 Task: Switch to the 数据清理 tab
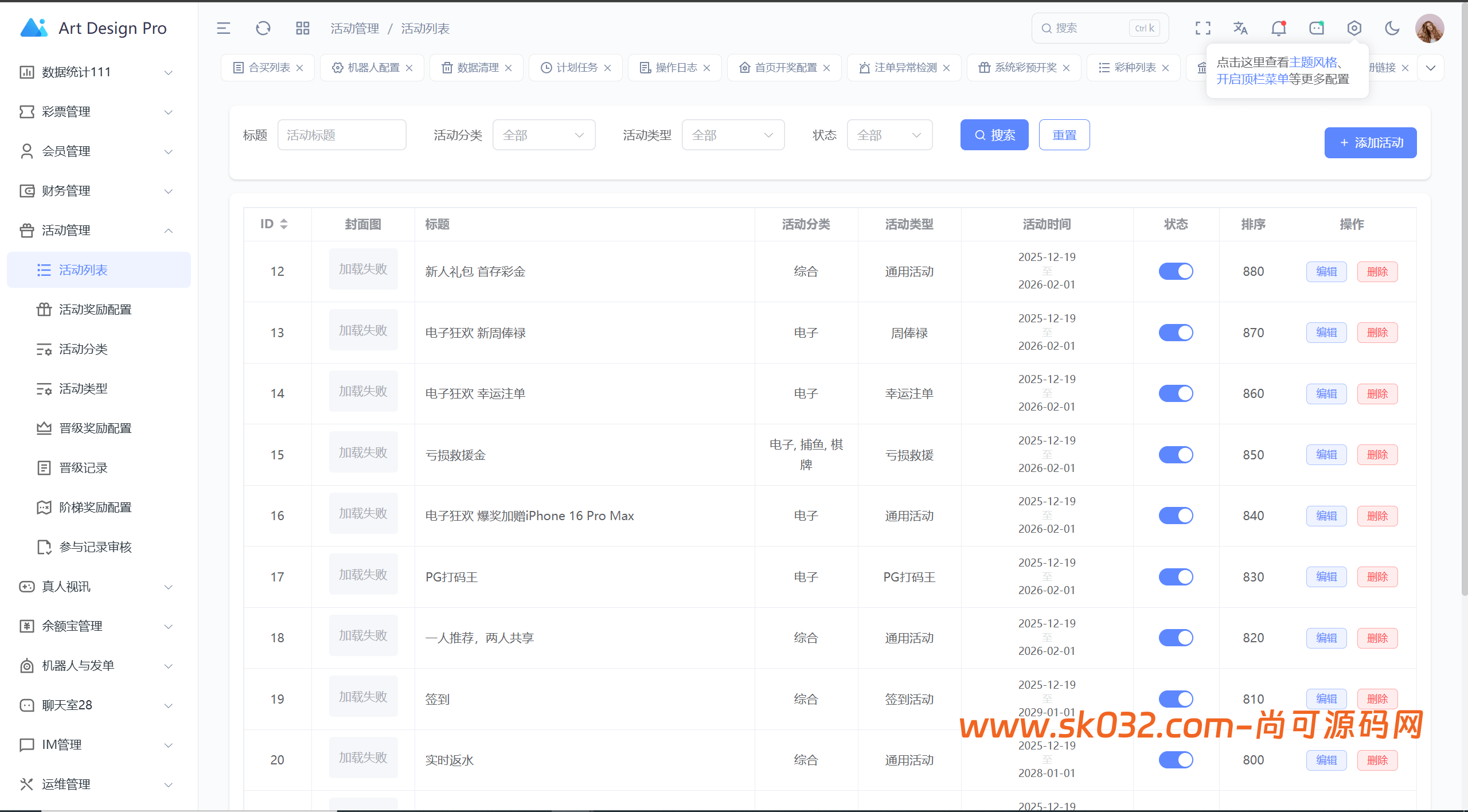[477, 67]
